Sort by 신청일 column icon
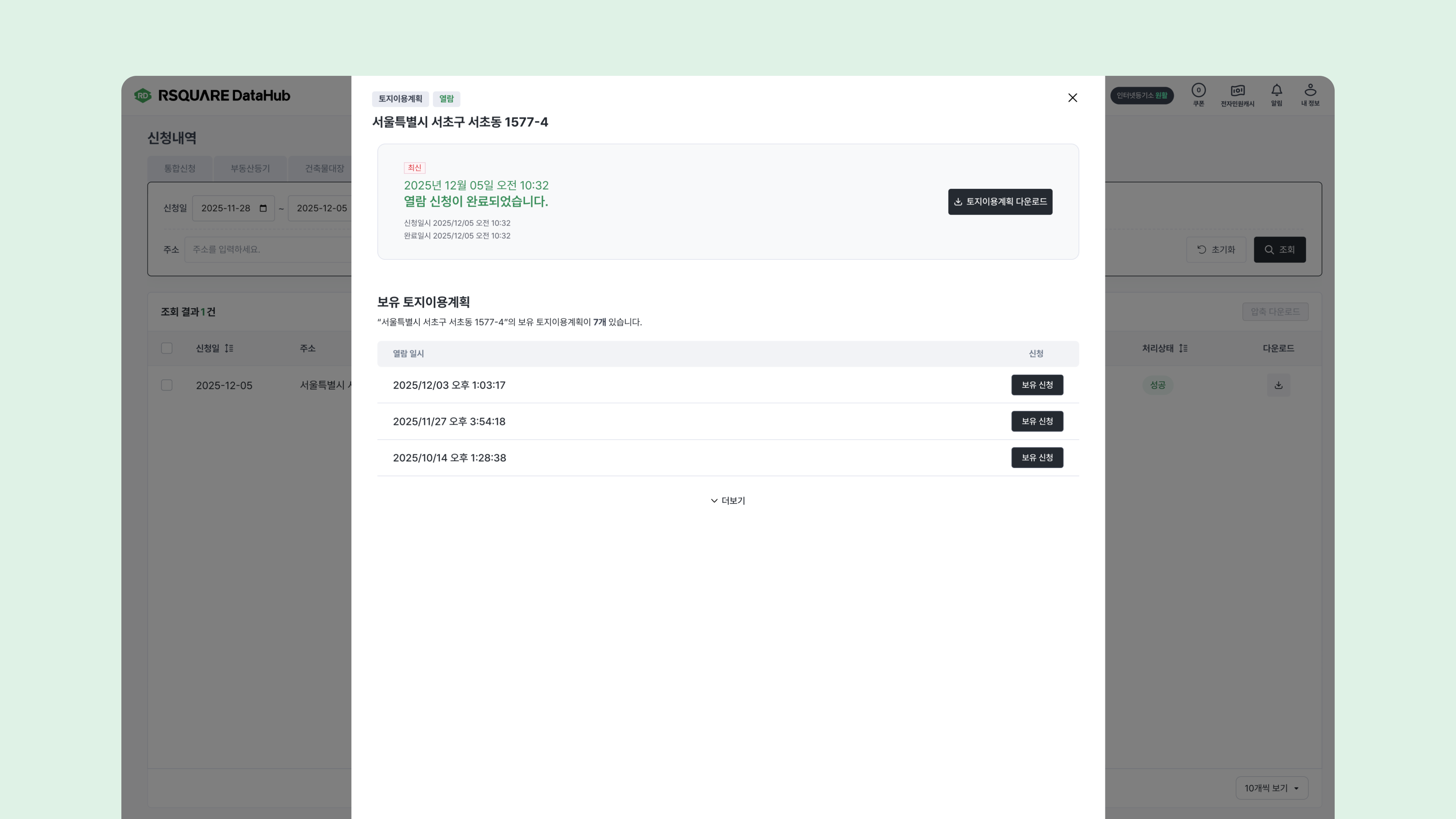The image size is (1456, 819). coord(229,348)
